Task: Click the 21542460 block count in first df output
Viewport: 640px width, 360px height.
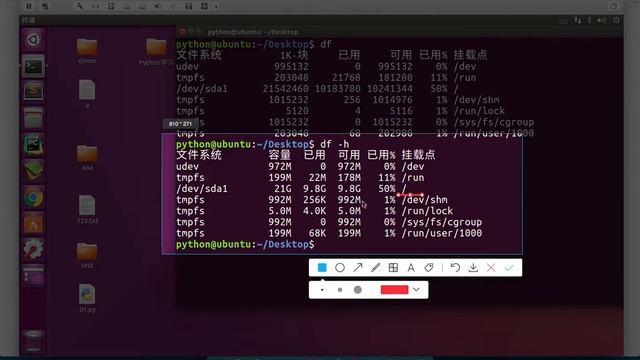Action: pyautogui.click(x=286, y=89)
